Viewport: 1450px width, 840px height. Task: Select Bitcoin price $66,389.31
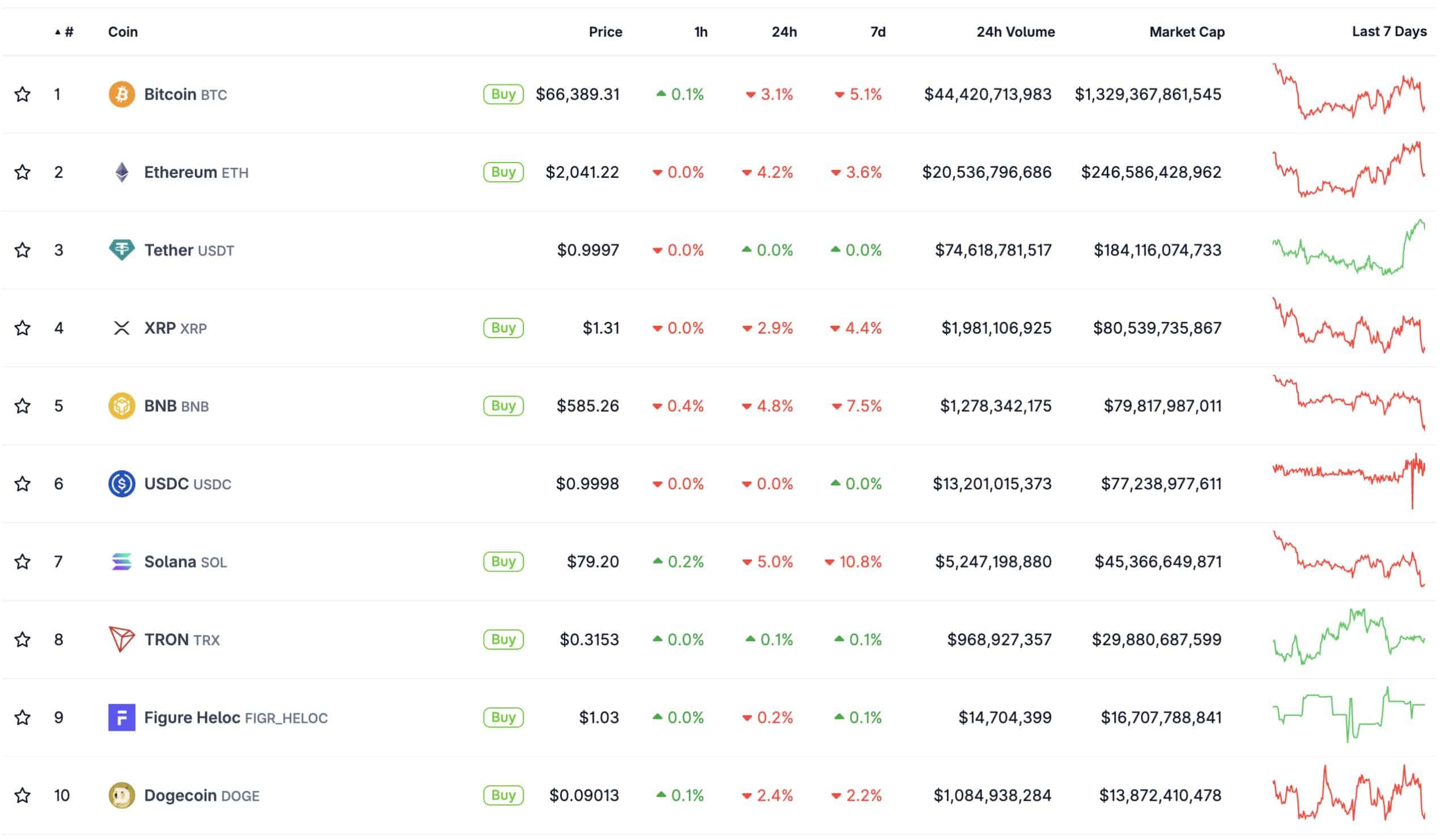(578, 95)
